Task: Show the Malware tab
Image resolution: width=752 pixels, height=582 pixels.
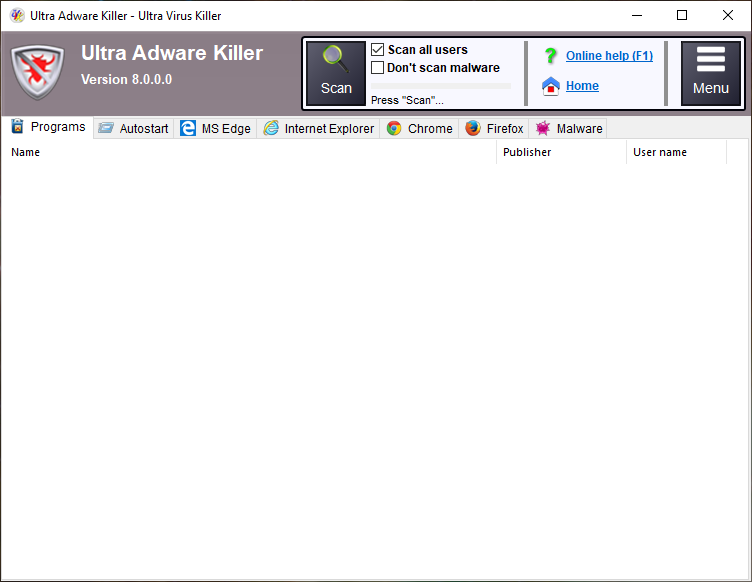Action: point(568,128)
